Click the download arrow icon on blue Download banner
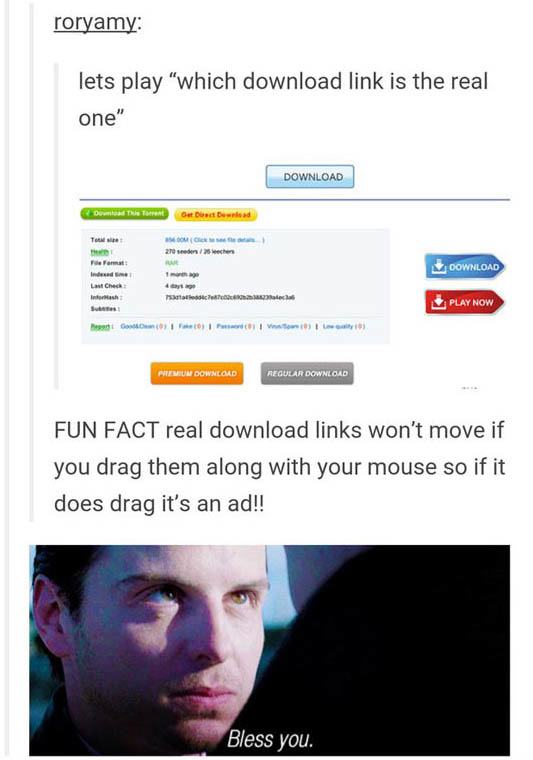This screenshot has height=760, width=533. (439, 266)
